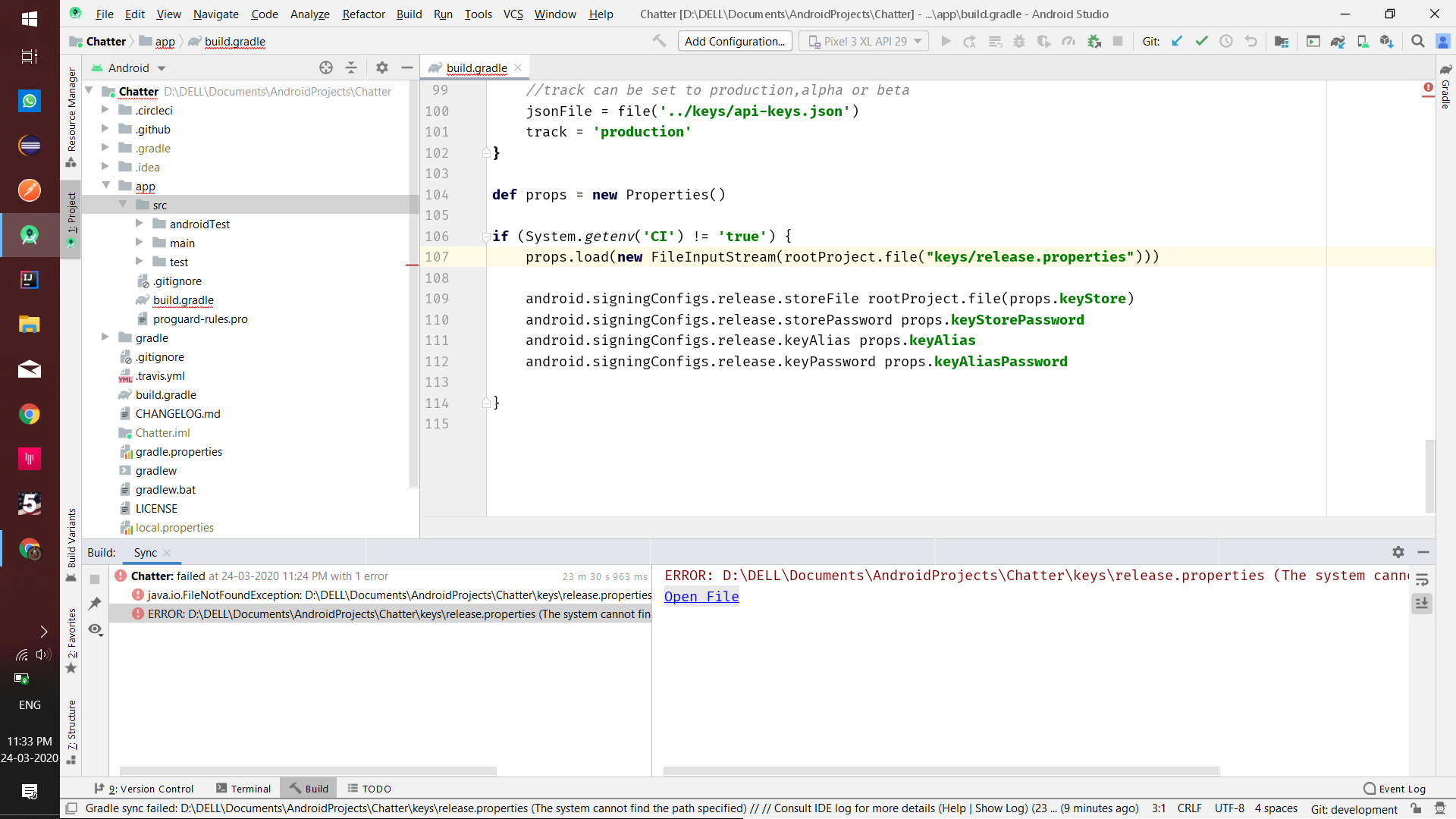Pin the Build output panel
1456x819 pixels.
click(96, 603)
